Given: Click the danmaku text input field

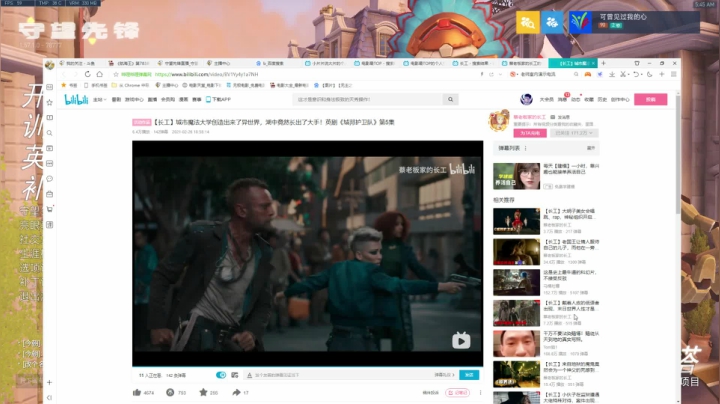Looking at the screenshot, I should click(342, 375).
